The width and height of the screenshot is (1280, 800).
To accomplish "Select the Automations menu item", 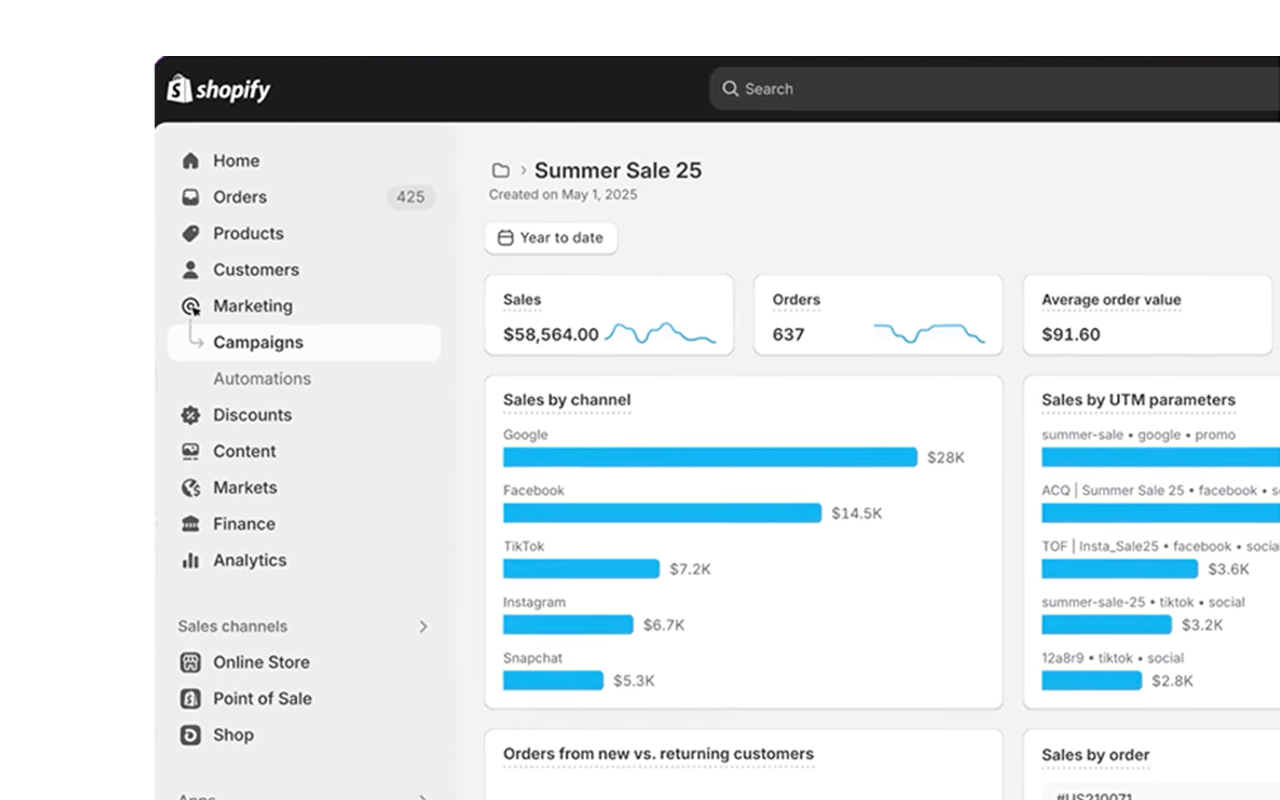I will click(262, 378).
